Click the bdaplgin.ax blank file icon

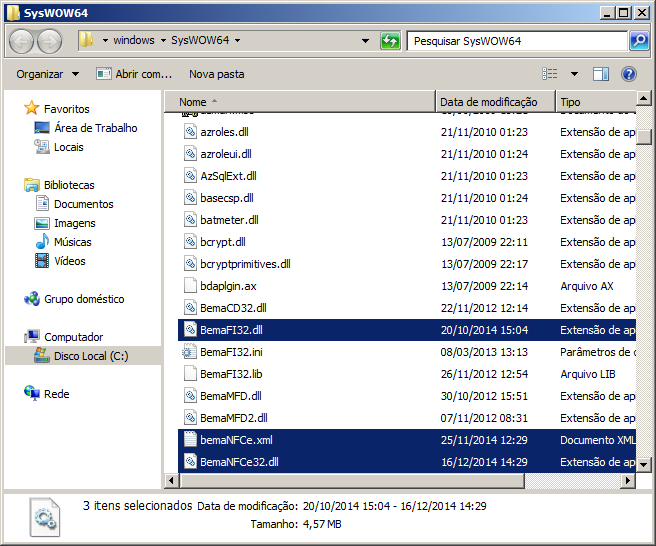[190, 286]
